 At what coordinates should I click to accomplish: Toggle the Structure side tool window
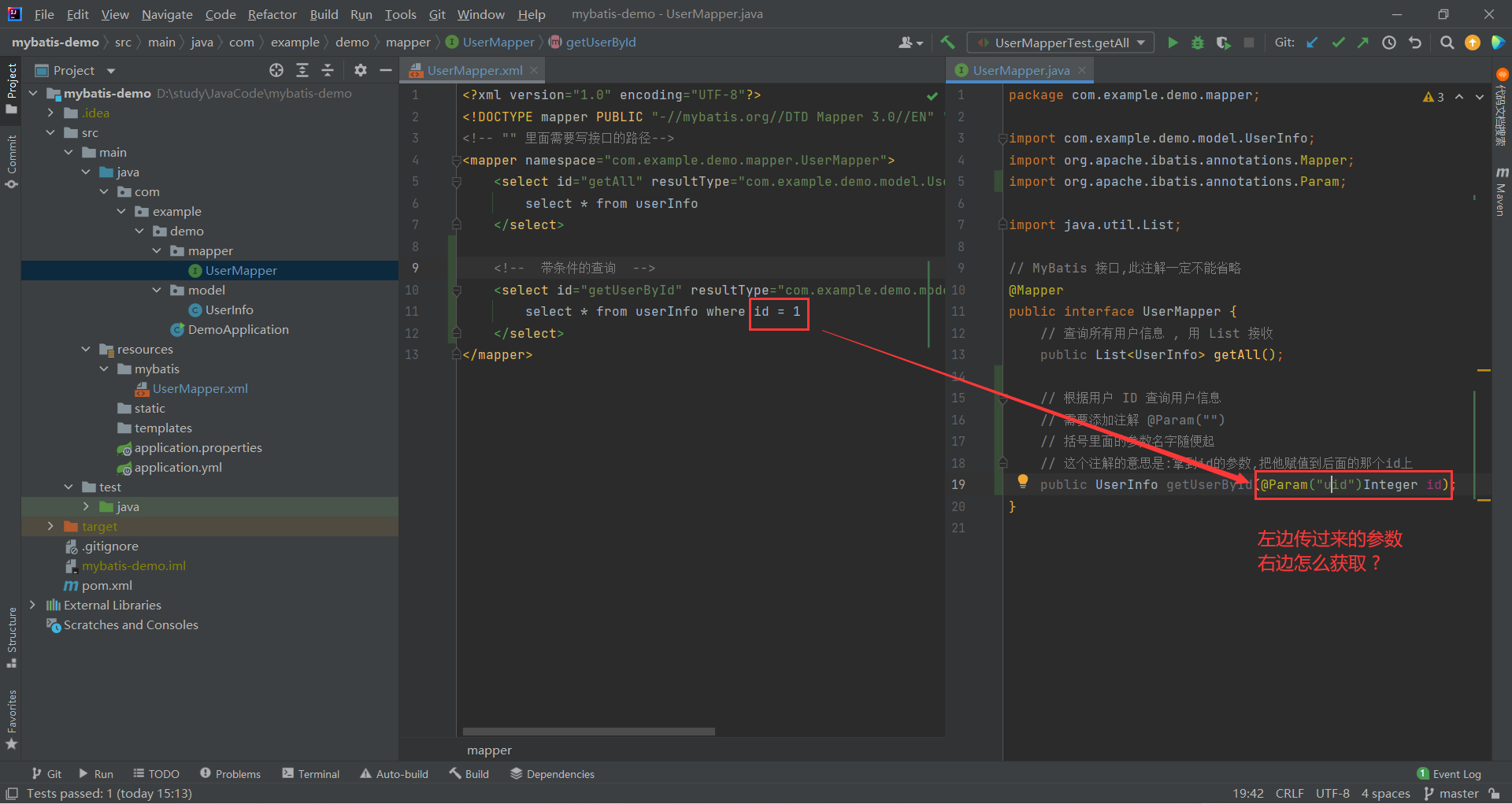[11, 638]
